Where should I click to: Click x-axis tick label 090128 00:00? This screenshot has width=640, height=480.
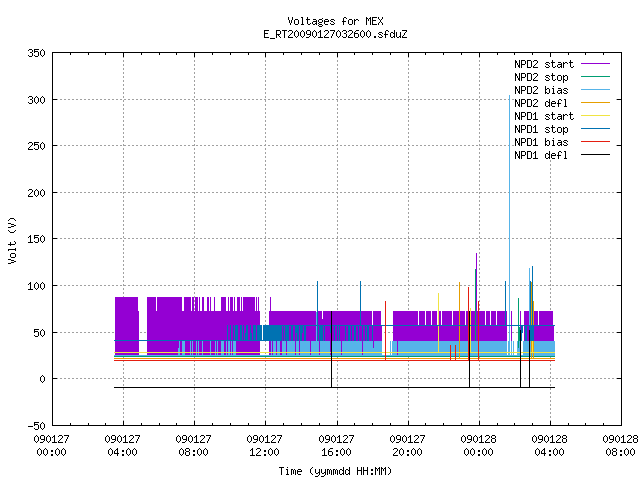(478, 446)
